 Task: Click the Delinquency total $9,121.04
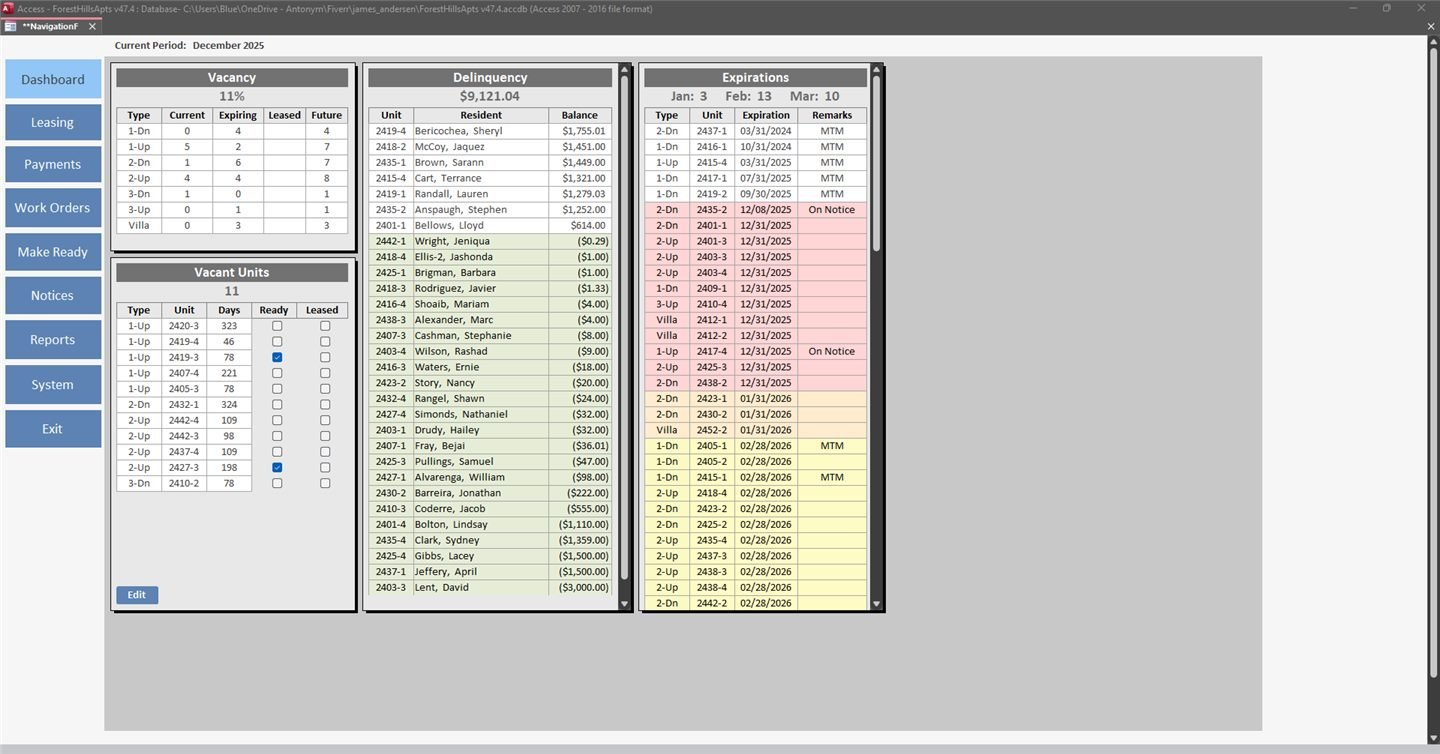pyautogui.click(x=490, y=96)
